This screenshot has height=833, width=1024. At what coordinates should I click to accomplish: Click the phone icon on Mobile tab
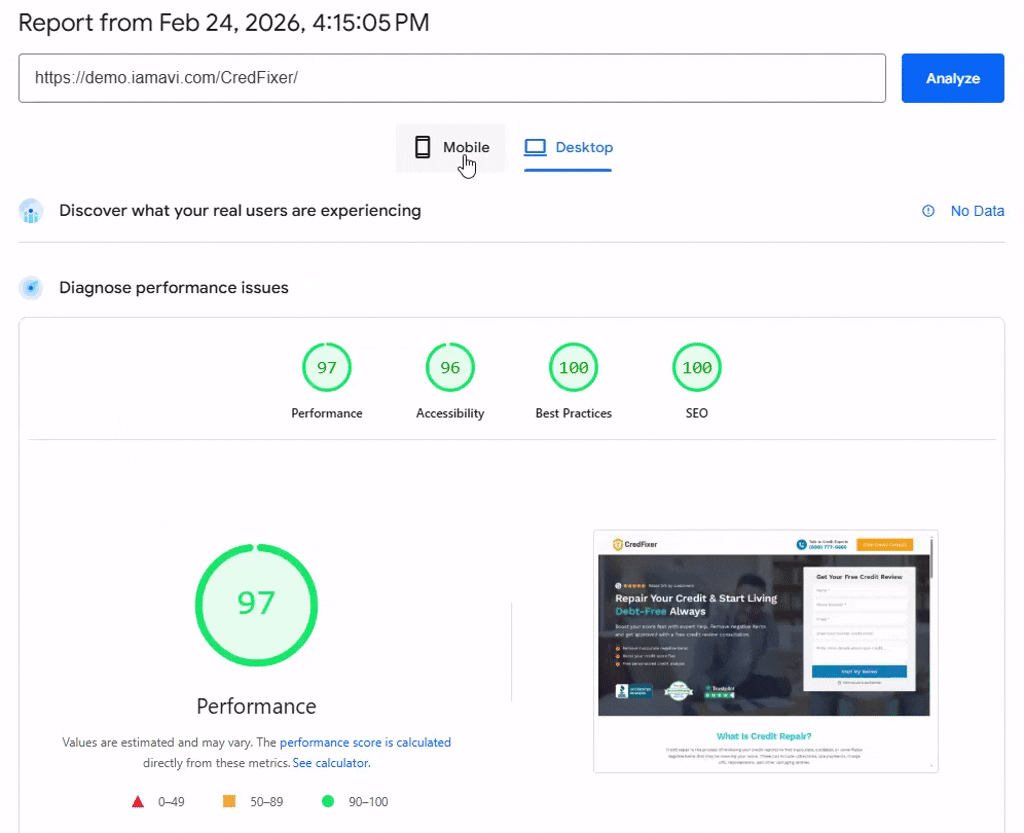423,147
